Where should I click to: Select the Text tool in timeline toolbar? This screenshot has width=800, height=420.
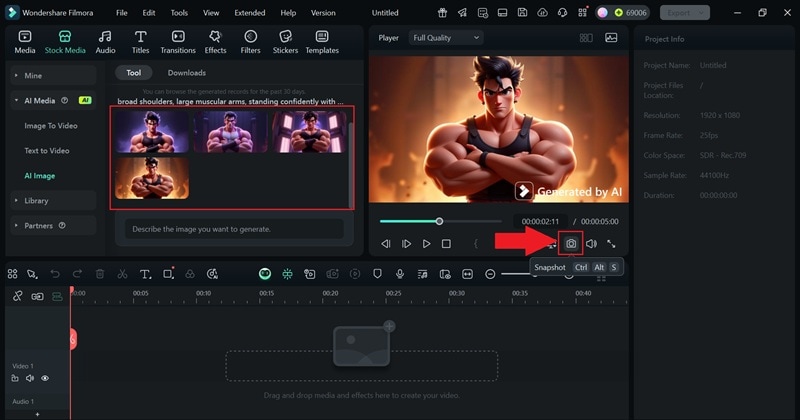click(x=145, y=274)
